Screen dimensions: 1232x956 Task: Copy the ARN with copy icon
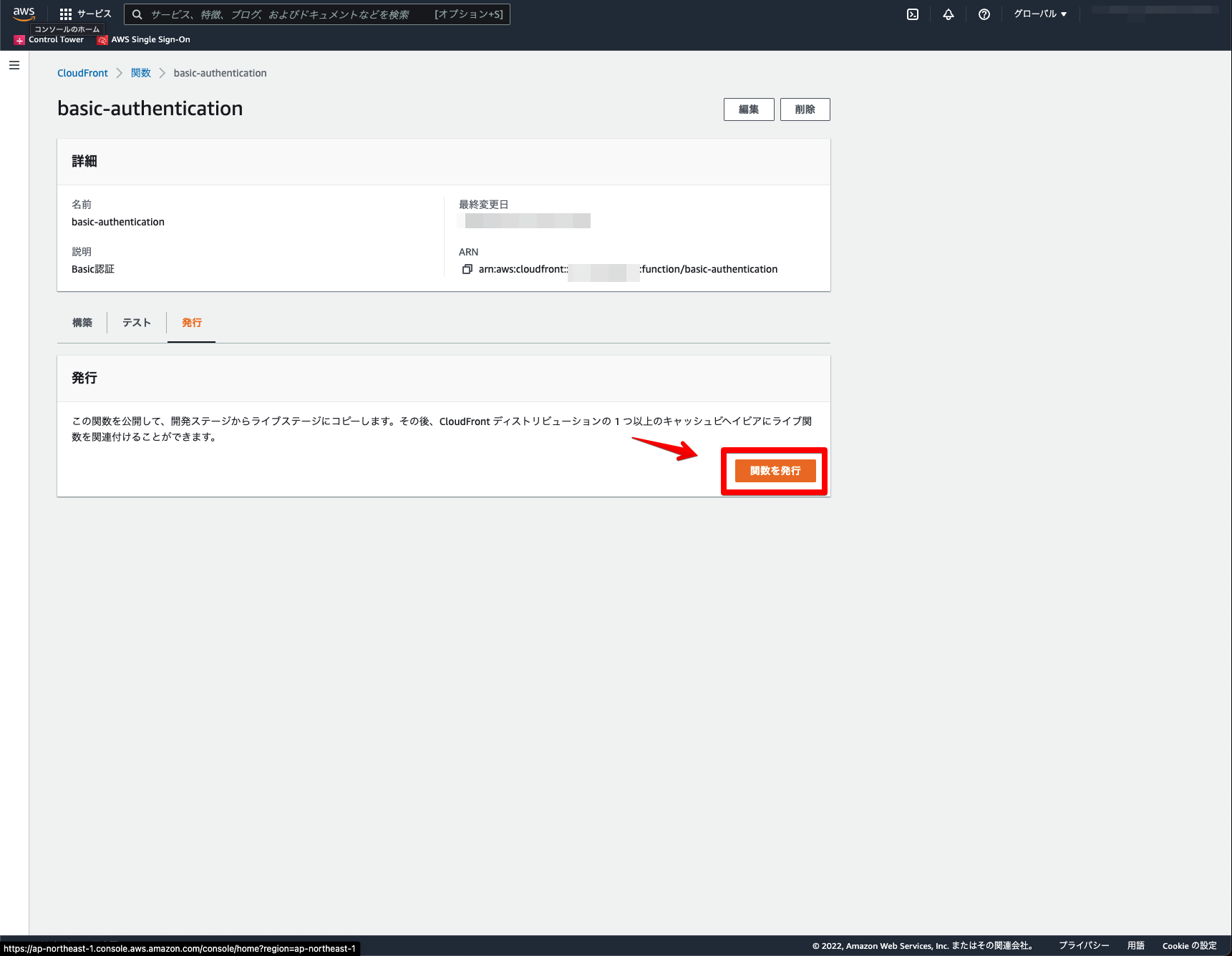coord(467,269)
